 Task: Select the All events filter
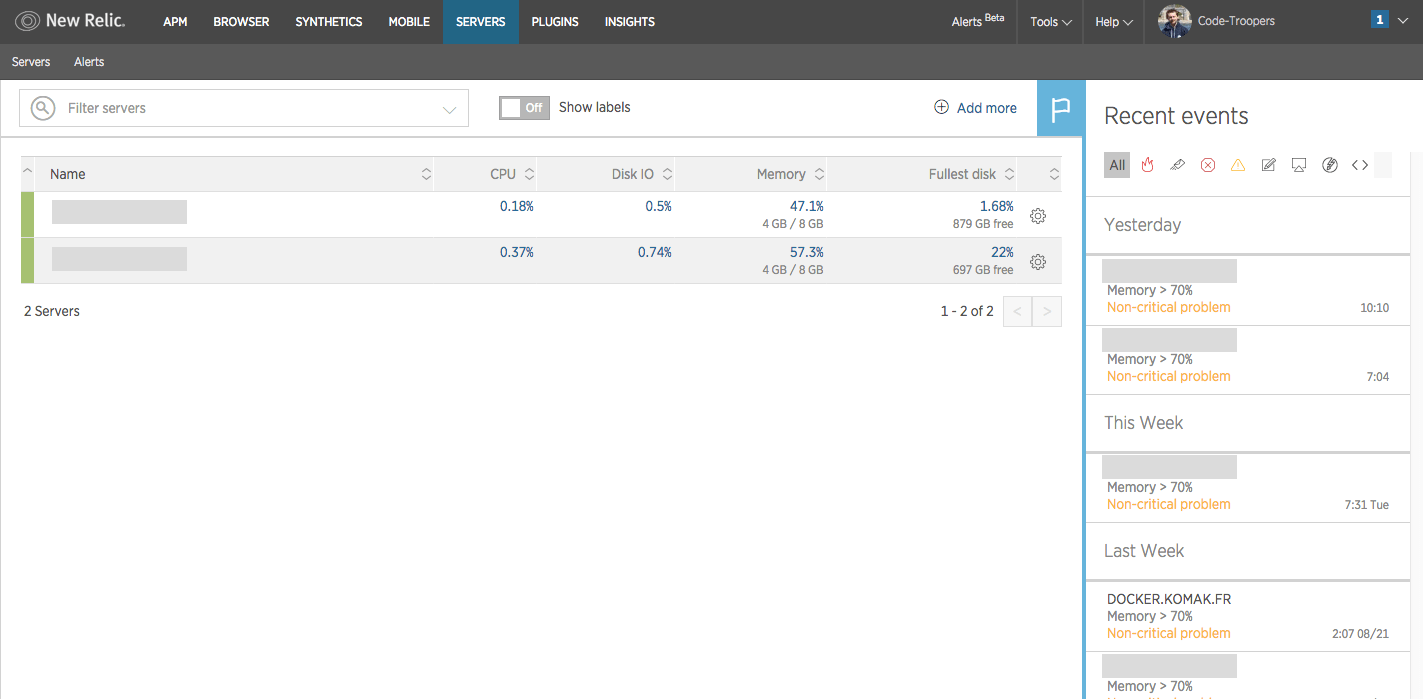pos(1117,165)
